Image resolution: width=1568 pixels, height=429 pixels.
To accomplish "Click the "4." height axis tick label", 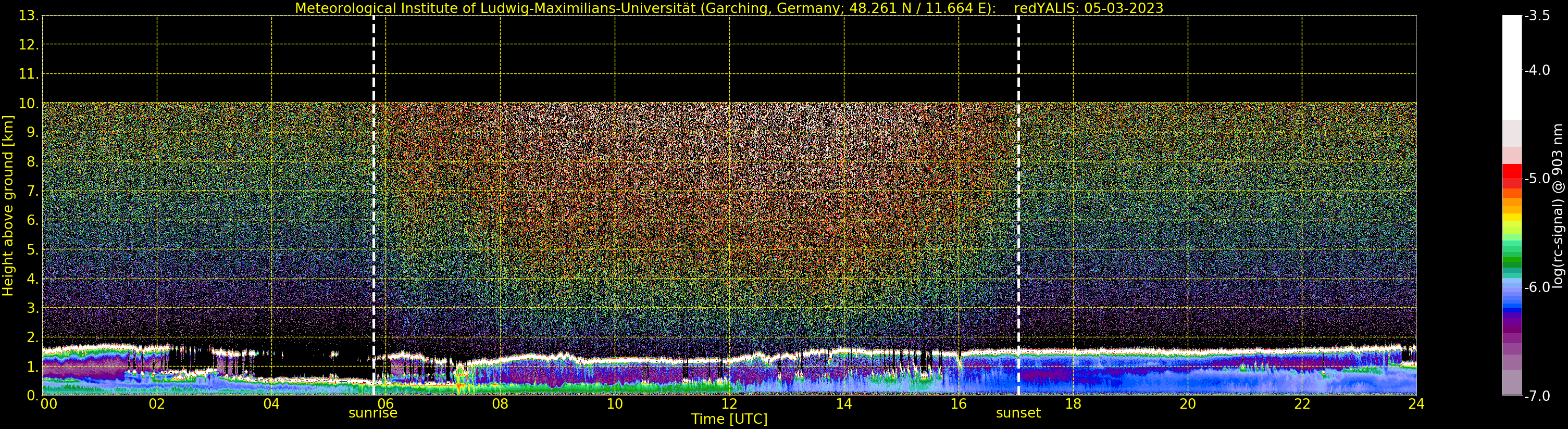I will pos(32,279).
